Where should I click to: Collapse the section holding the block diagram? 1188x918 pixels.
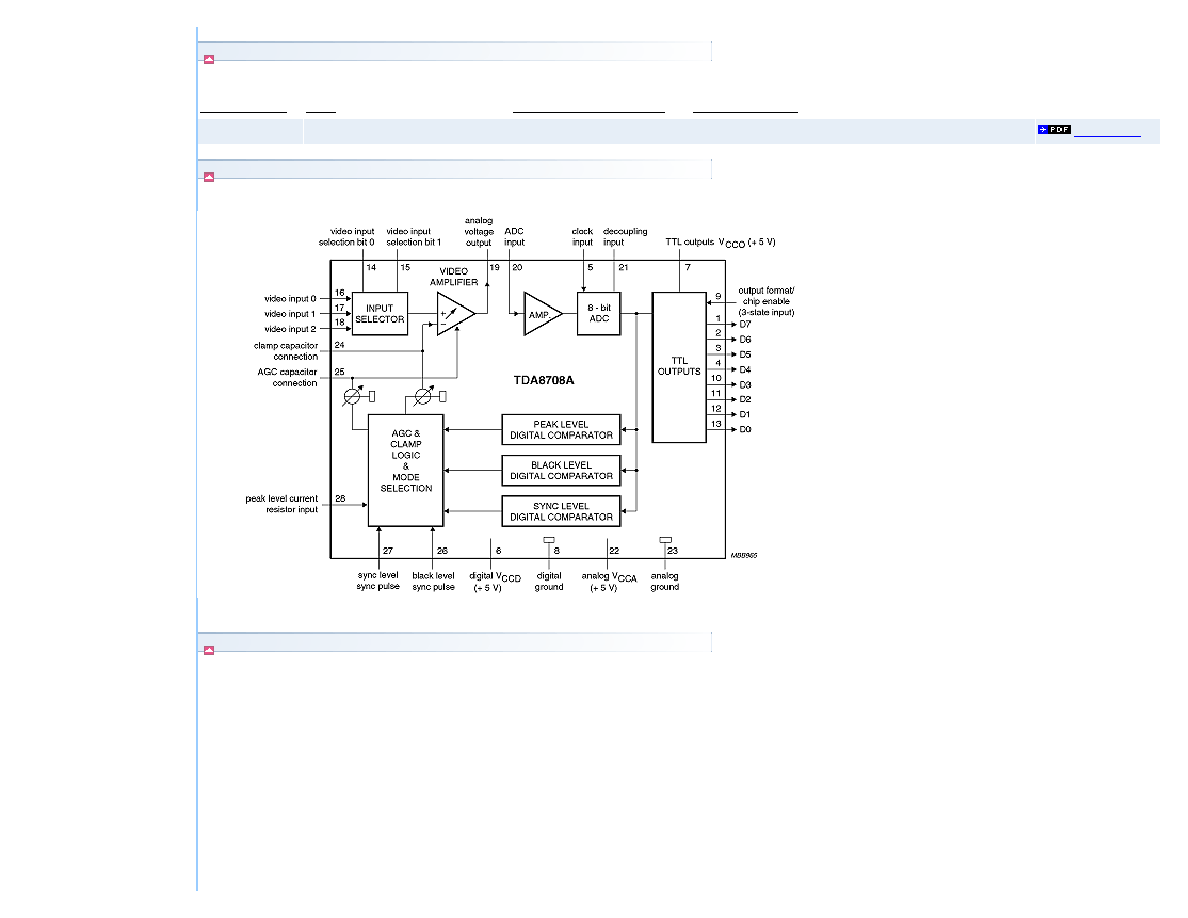209,176
